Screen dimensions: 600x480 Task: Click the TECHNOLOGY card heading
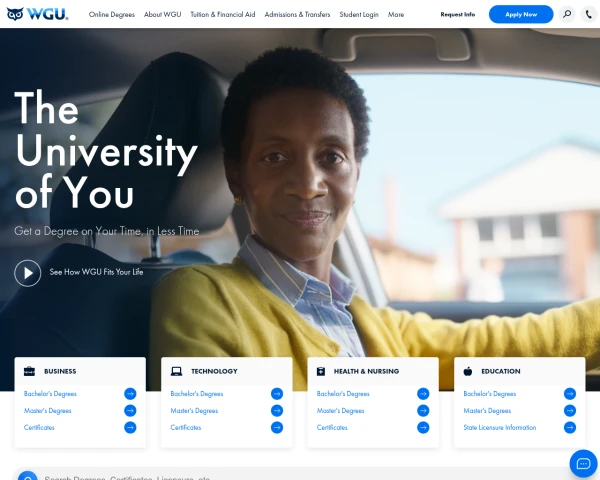[214, 371]
